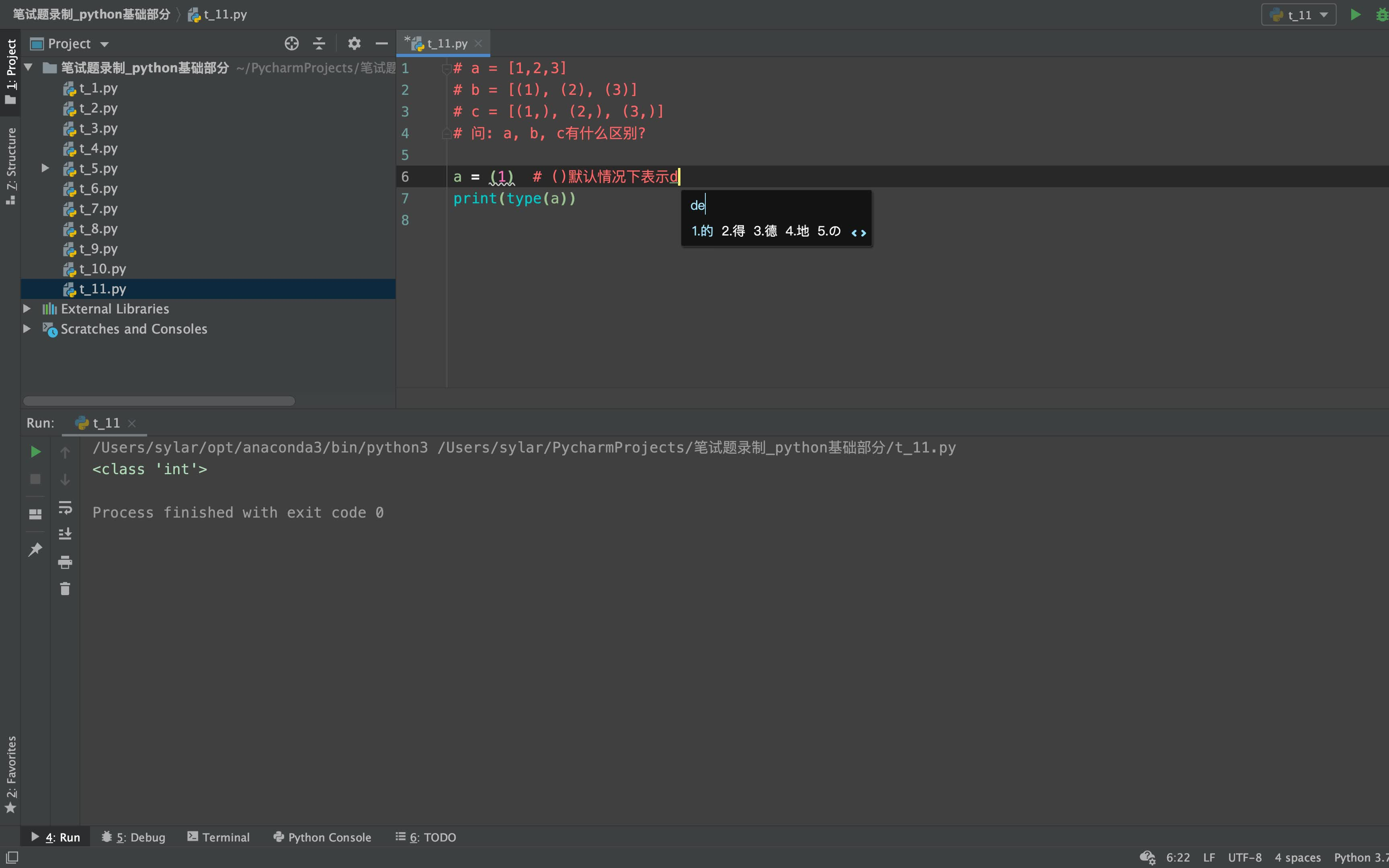Toggle scroll to end in Run console
The width and height of the screenshot is (1389, 868).
pos(66,534)
